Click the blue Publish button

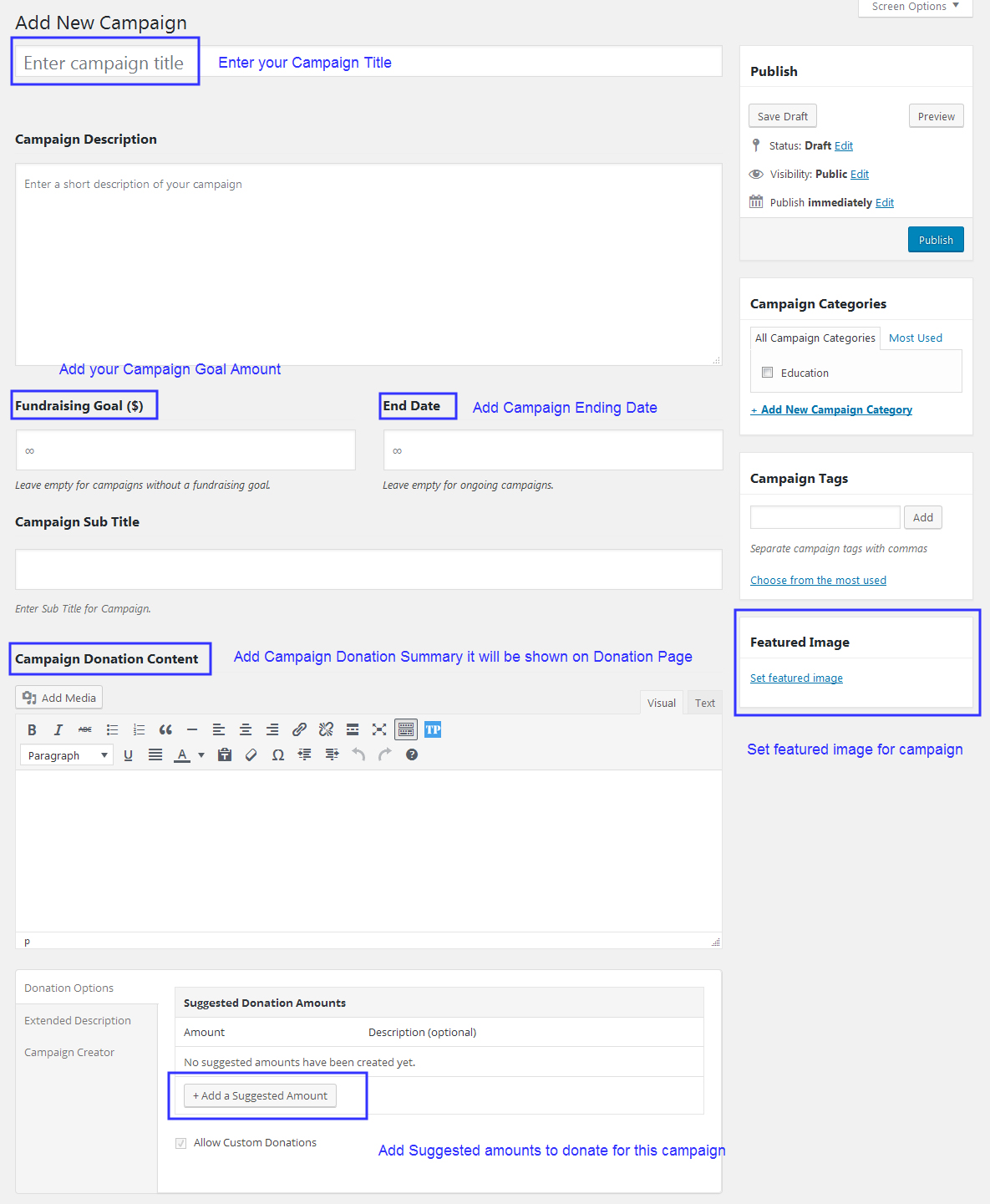tap(935, 240)
